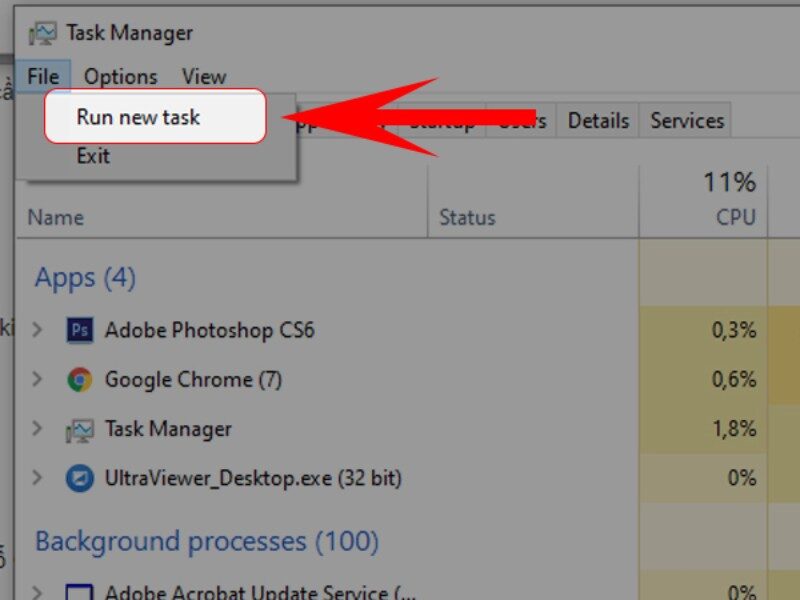The width and height of the screenshot is (800, 600).
Task: Click the Google Chrome process icon
Action: (82, 380)
